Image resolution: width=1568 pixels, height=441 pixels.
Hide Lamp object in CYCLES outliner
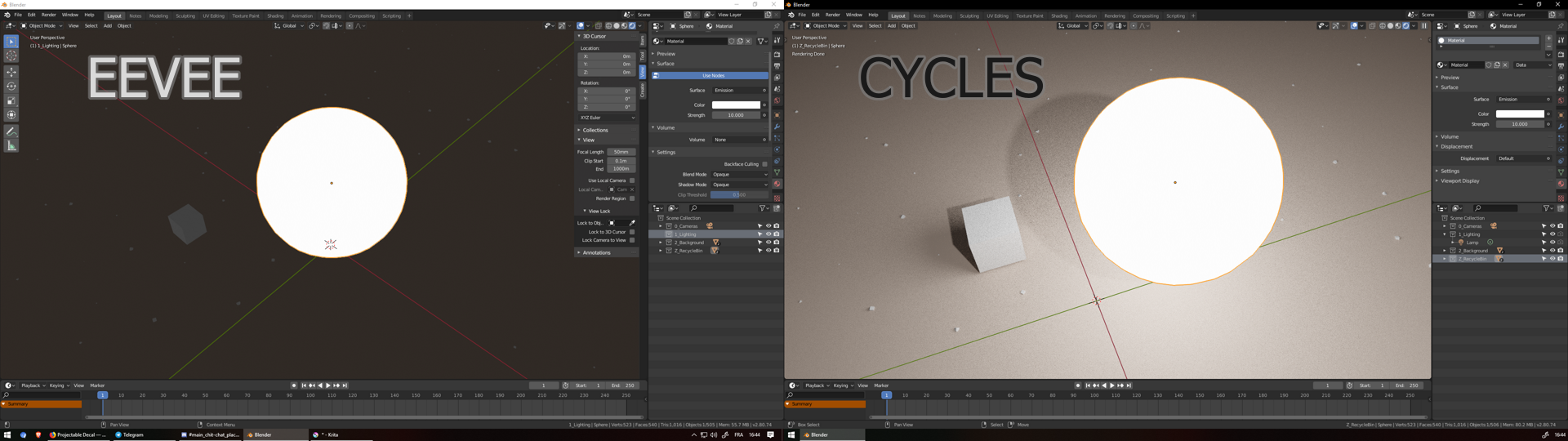tap(1552, 243)
